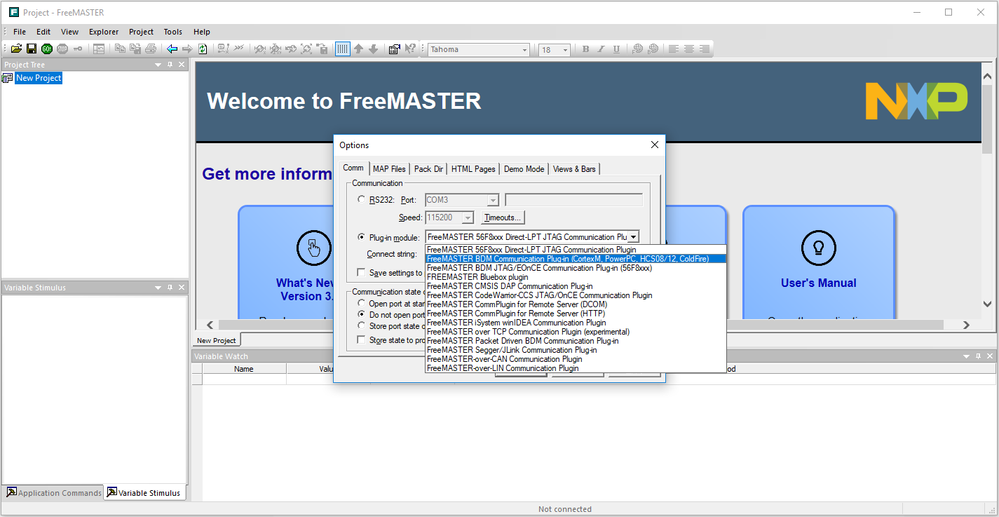
Task: Pin the Project Tree panel
Action: 170,65
